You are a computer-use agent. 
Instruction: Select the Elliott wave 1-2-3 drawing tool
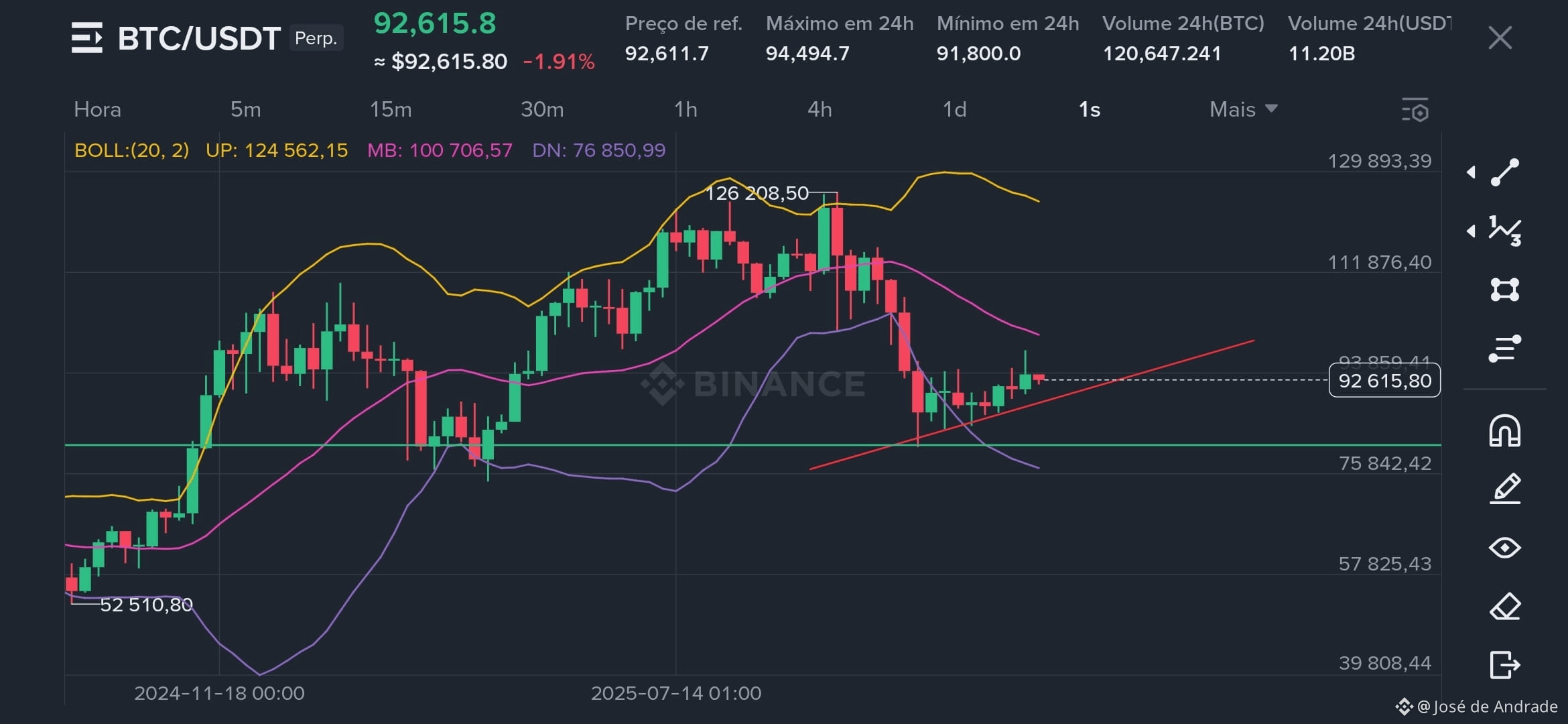pos(1504,231)
